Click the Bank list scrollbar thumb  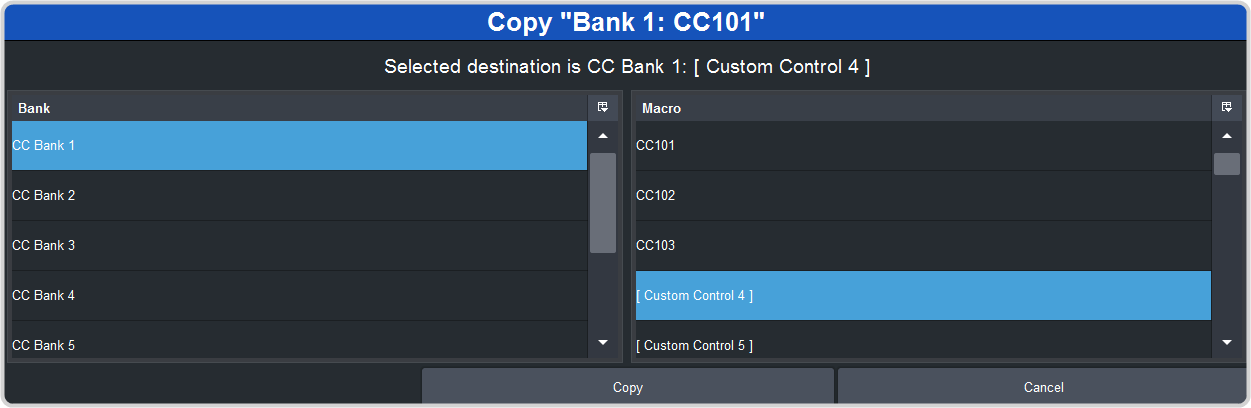(603, 202)
